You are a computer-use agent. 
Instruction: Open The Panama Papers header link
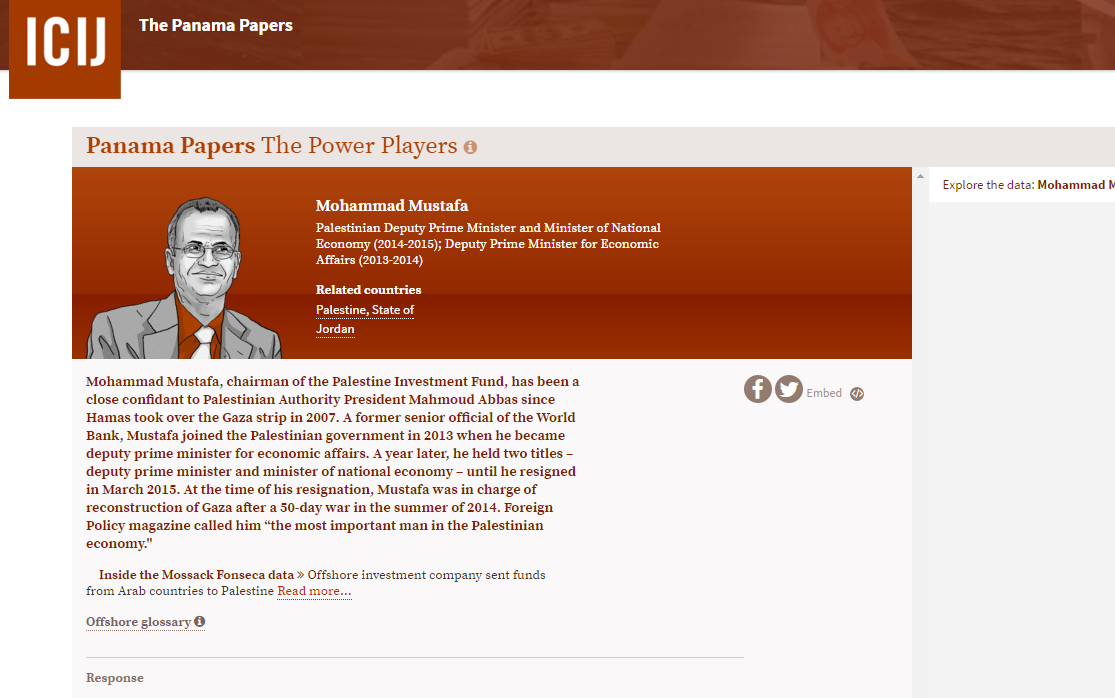215,25
